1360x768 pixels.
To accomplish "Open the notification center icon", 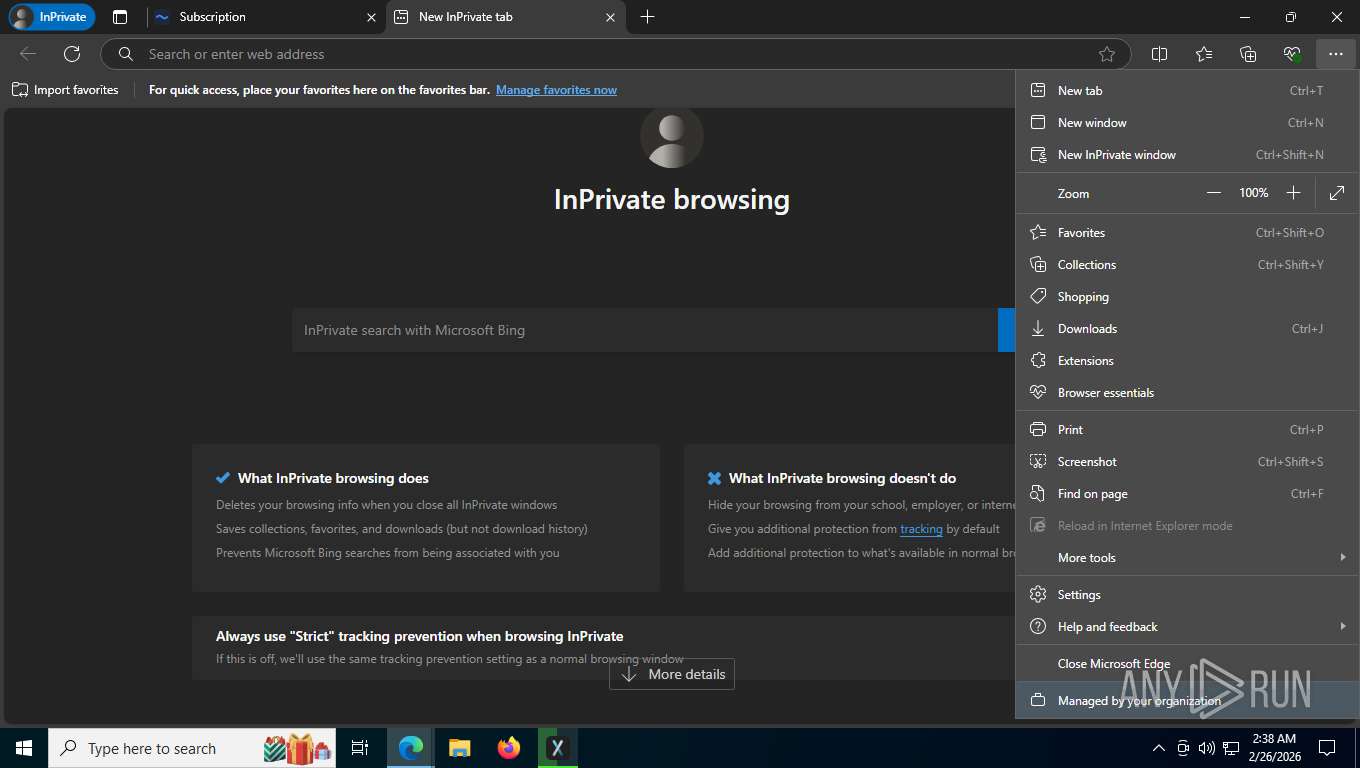I will pos(1327,748).
